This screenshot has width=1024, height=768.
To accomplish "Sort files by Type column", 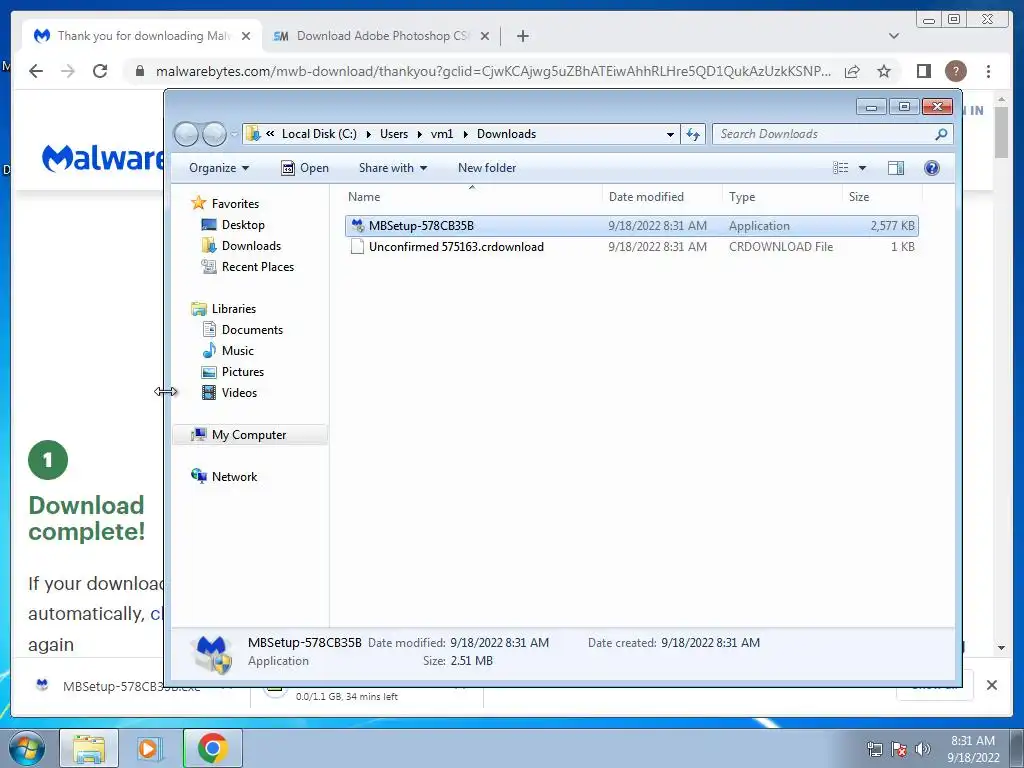I will (782, 197).
